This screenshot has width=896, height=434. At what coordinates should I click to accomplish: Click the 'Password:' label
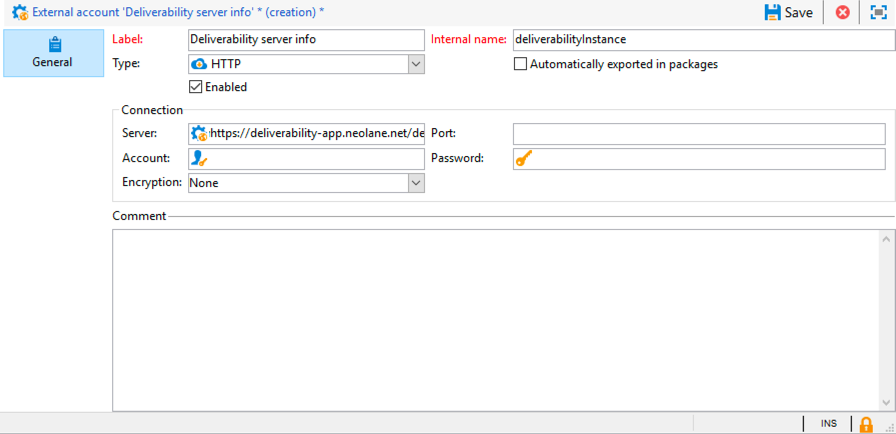(457, 158)
